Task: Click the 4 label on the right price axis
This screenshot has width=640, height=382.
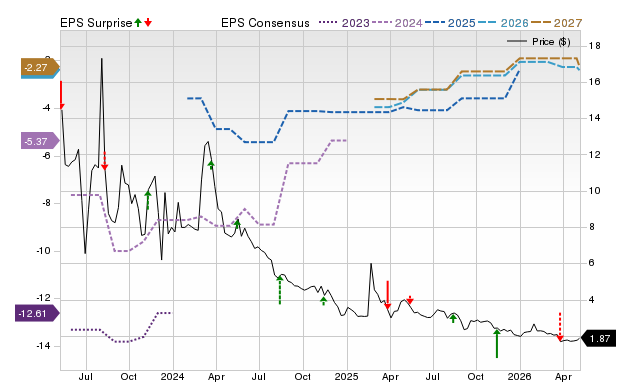Action: (x=591, y=300)
